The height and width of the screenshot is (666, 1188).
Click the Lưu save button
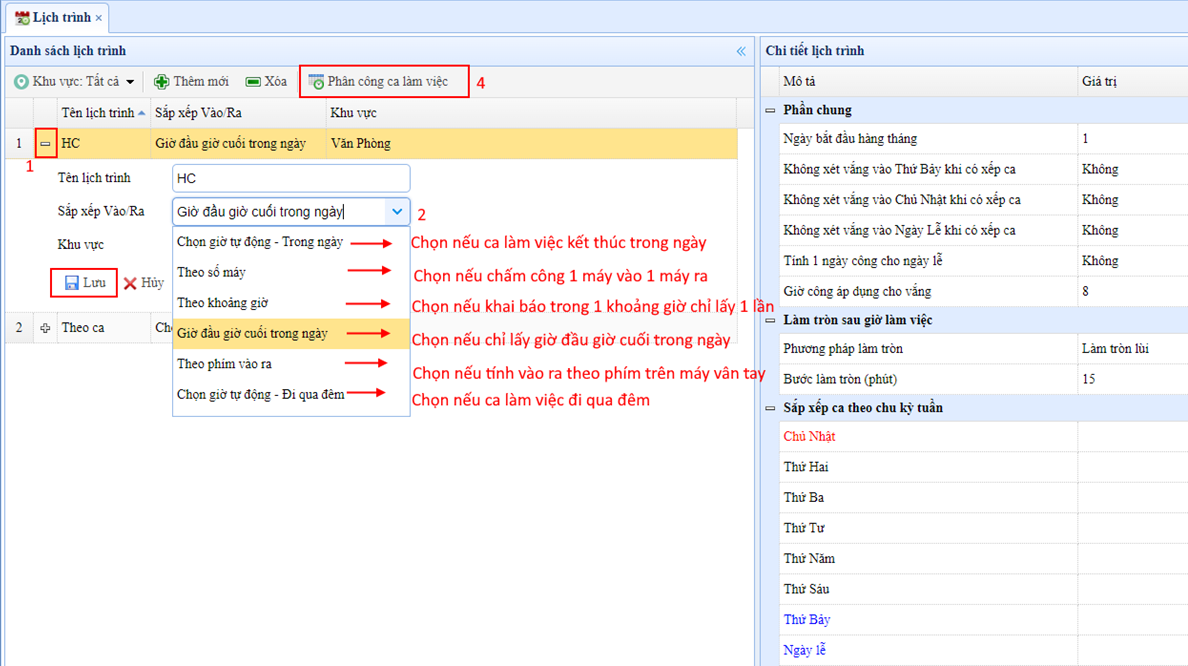pyautogui.click(x=84, y=283)
